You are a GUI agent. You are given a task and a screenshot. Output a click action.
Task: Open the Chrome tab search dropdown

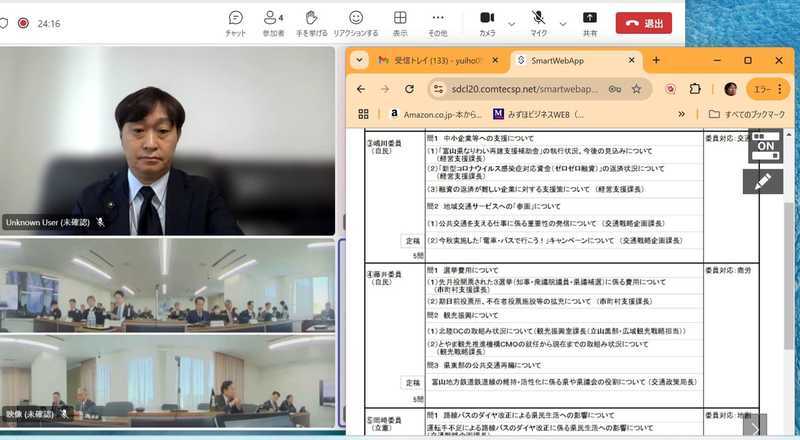[358, 60]
